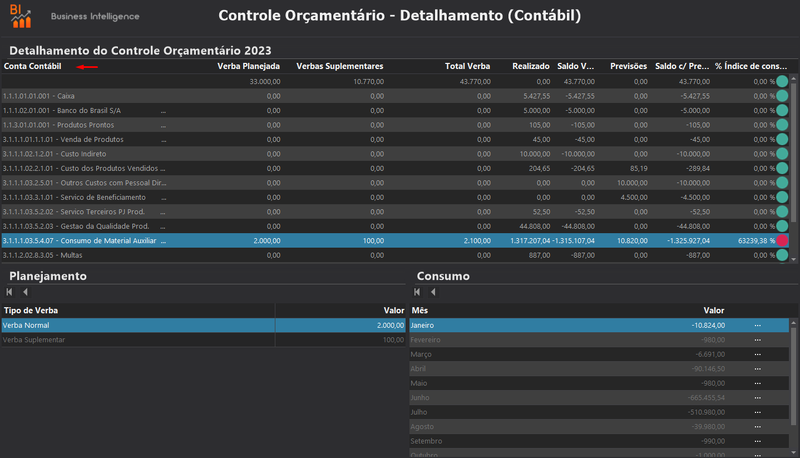Click green status indicator on Multas row
The height and width of the screenshot is (458, 800).
[782, 255]
